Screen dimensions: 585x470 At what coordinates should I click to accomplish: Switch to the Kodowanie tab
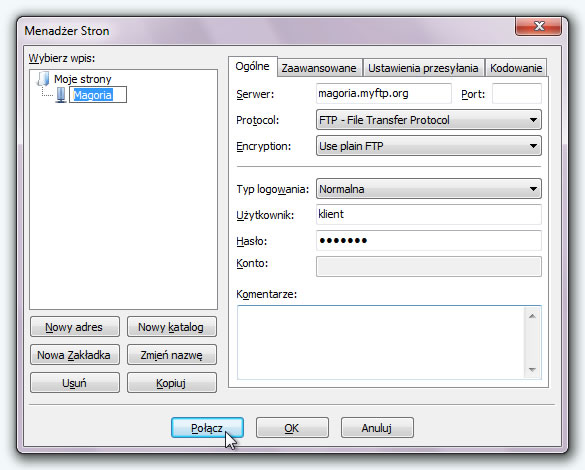tap(516, 68)
